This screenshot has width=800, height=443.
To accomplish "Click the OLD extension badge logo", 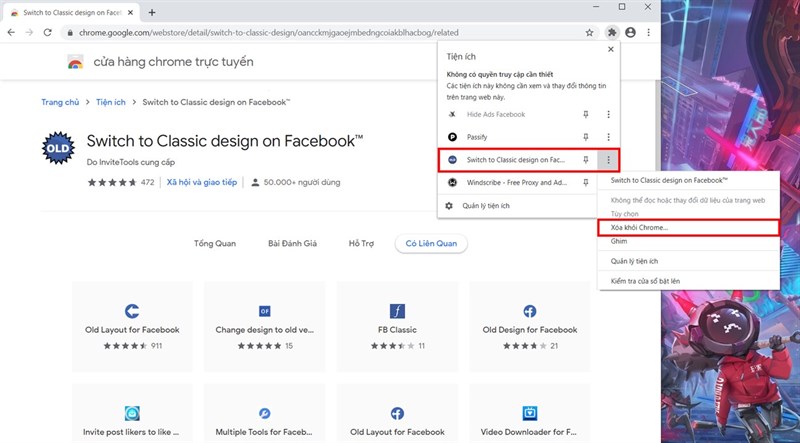I will pyautogui.click(x=58, y=148).
